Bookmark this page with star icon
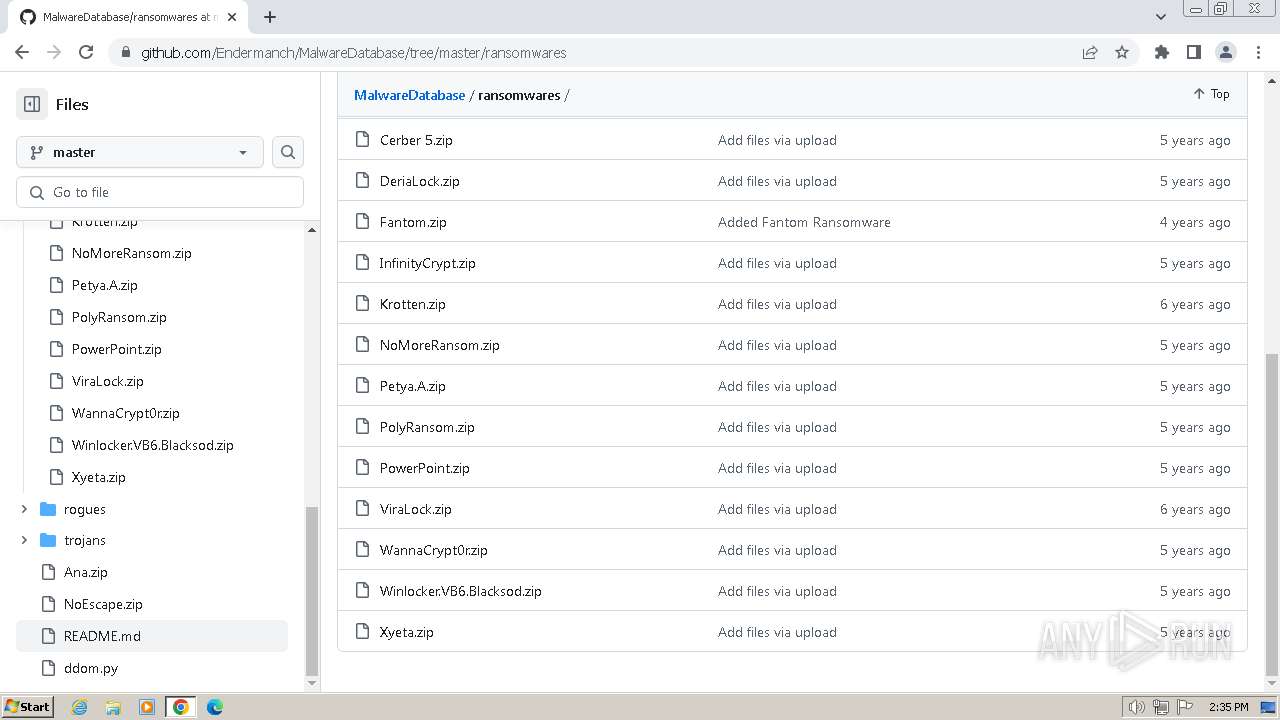 (1122, 52)
